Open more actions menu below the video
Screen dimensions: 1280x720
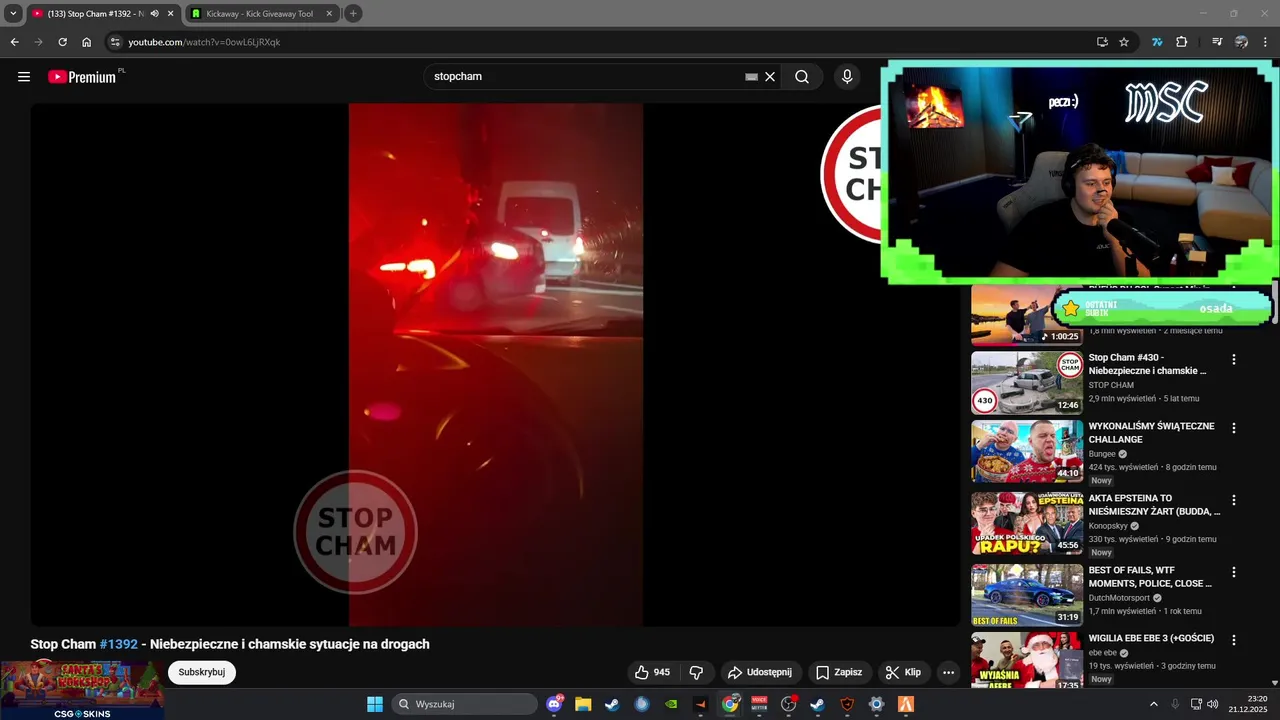[x=948, y=672]
